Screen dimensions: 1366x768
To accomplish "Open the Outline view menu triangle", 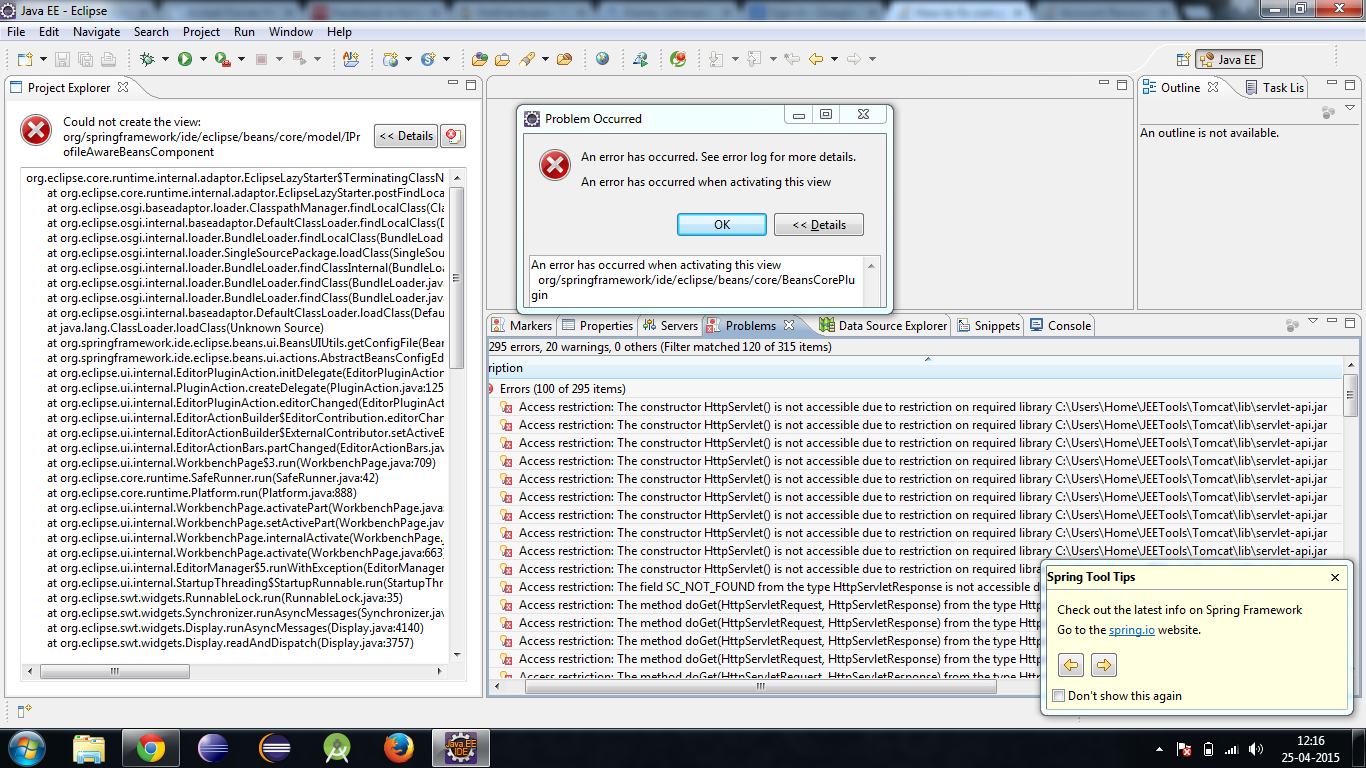I will 1350,109.
